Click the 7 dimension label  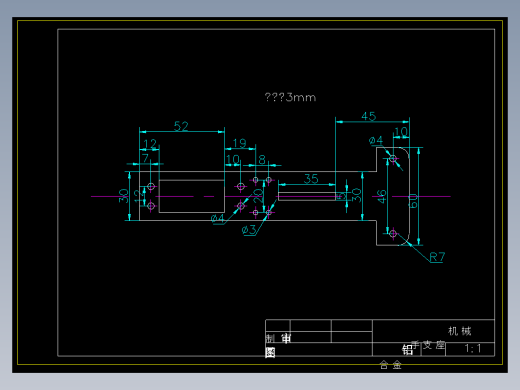pyautogui.click(x=145, y=158)
